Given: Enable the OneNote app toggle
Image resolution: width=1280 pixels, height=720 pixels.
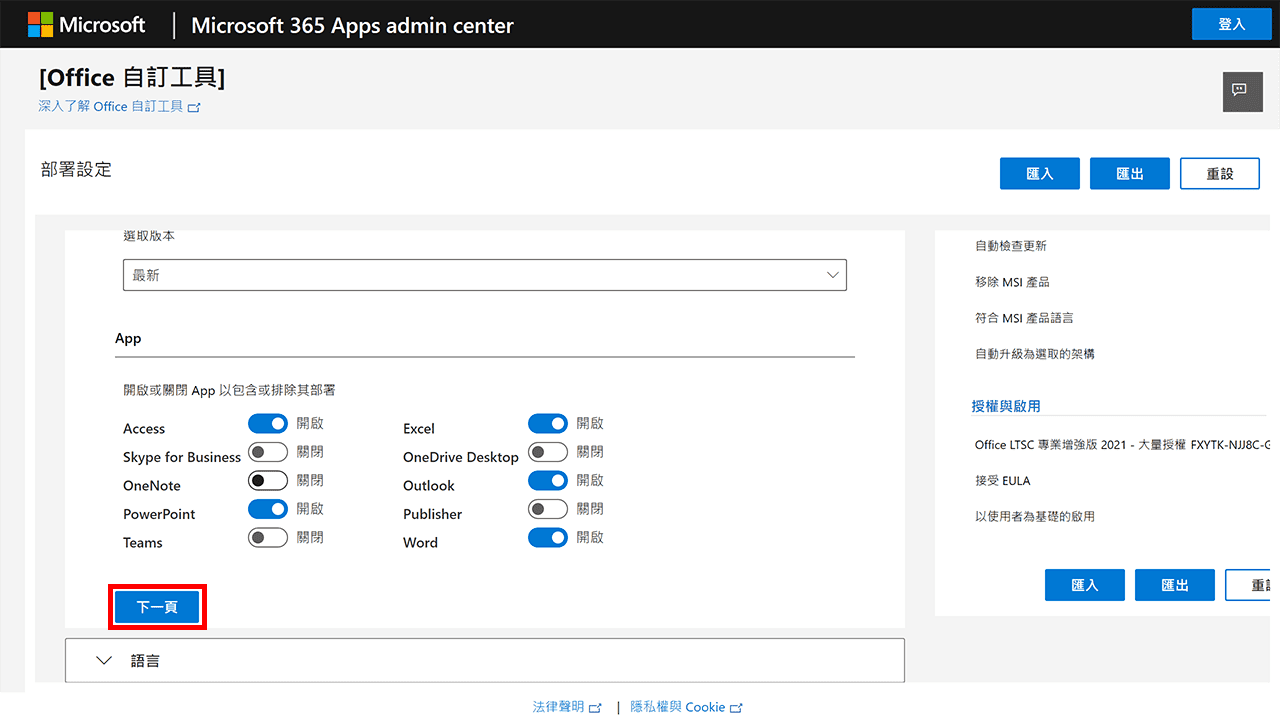Looking at the screenshot, I should click(267, 480).
